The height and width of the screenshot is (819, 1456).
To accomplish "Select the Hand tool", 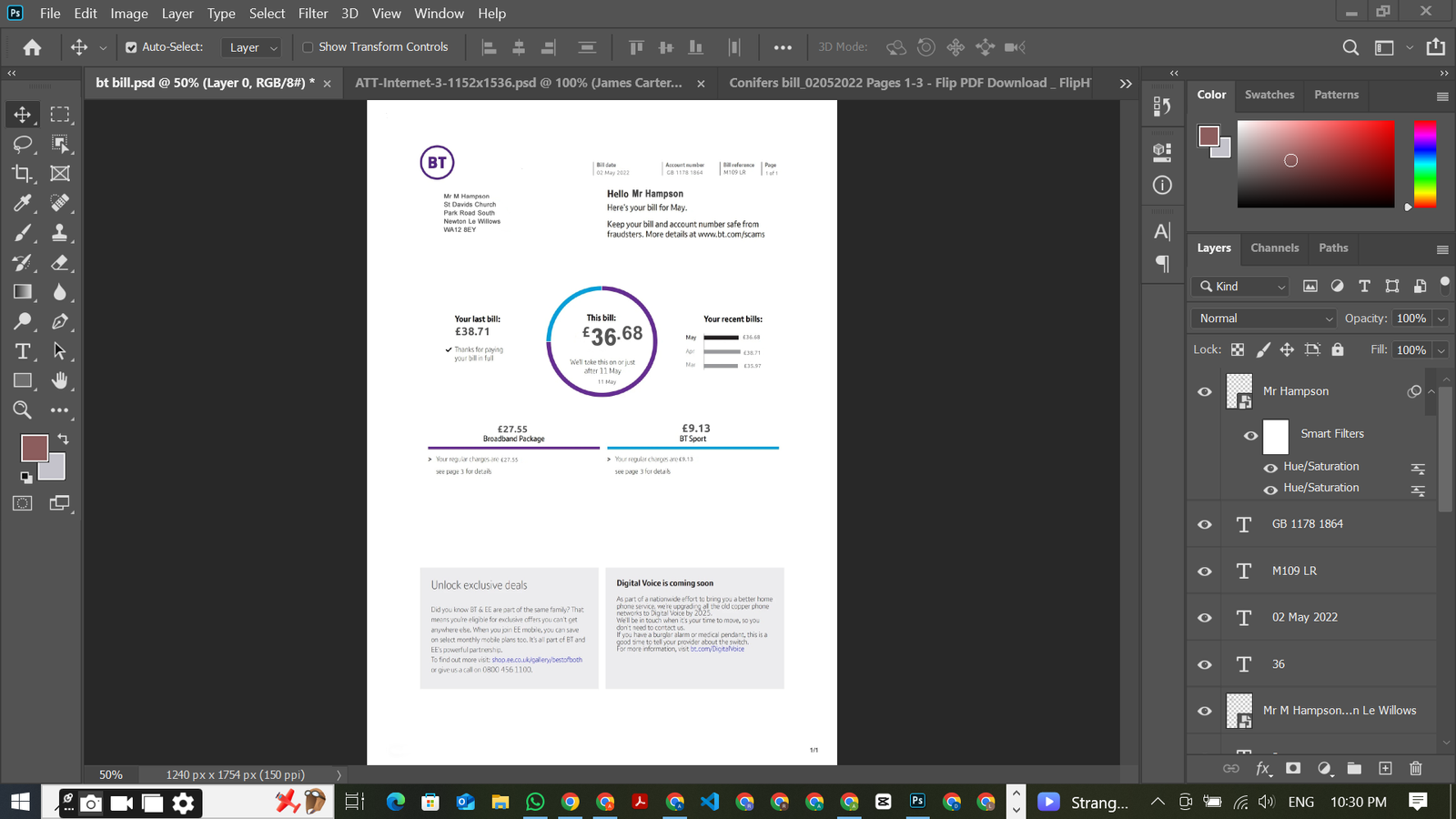I will click(60, 380).
